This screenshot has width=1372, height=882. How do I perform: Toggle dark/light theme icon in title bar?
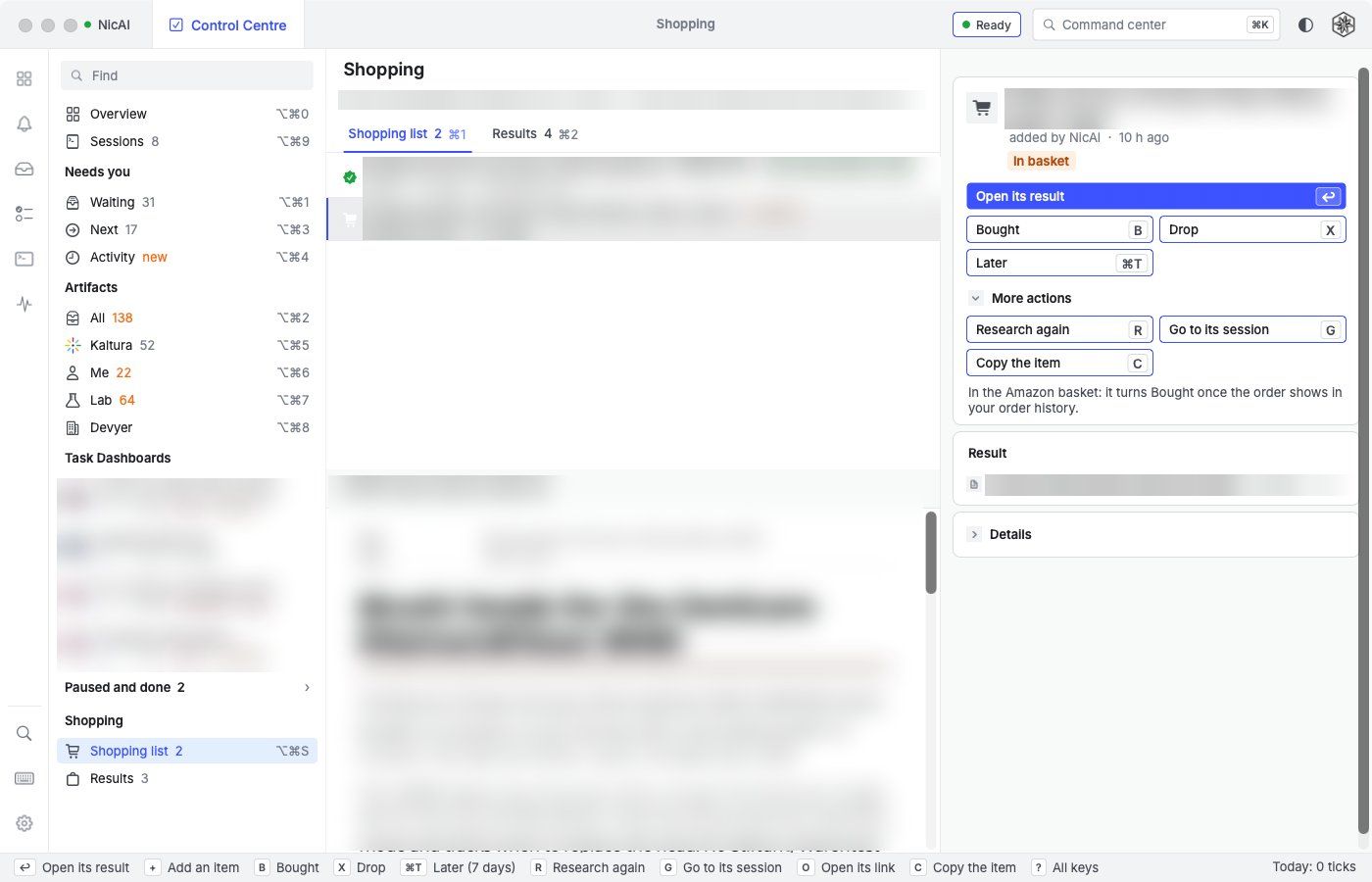(1305, 24)
